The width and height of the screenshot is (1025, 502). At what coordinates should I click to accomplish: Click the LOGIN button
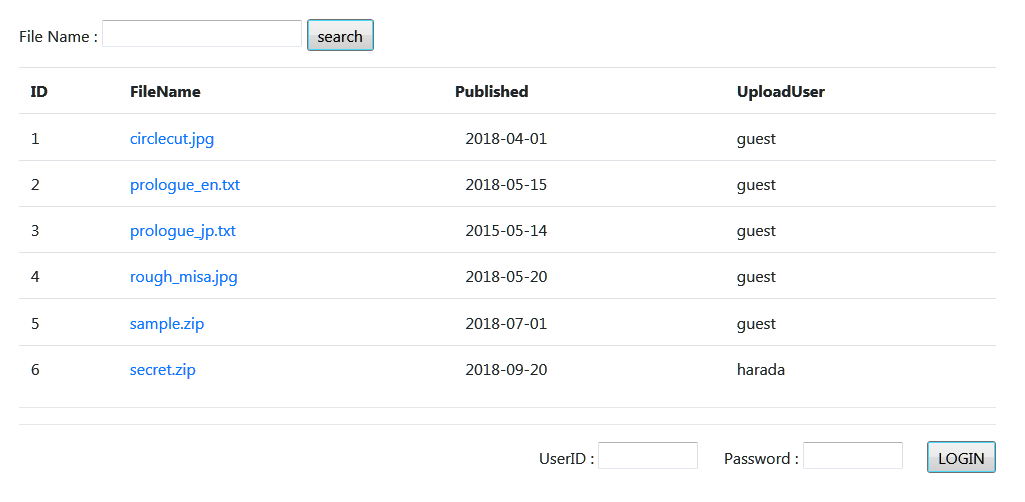coord(961,457)
